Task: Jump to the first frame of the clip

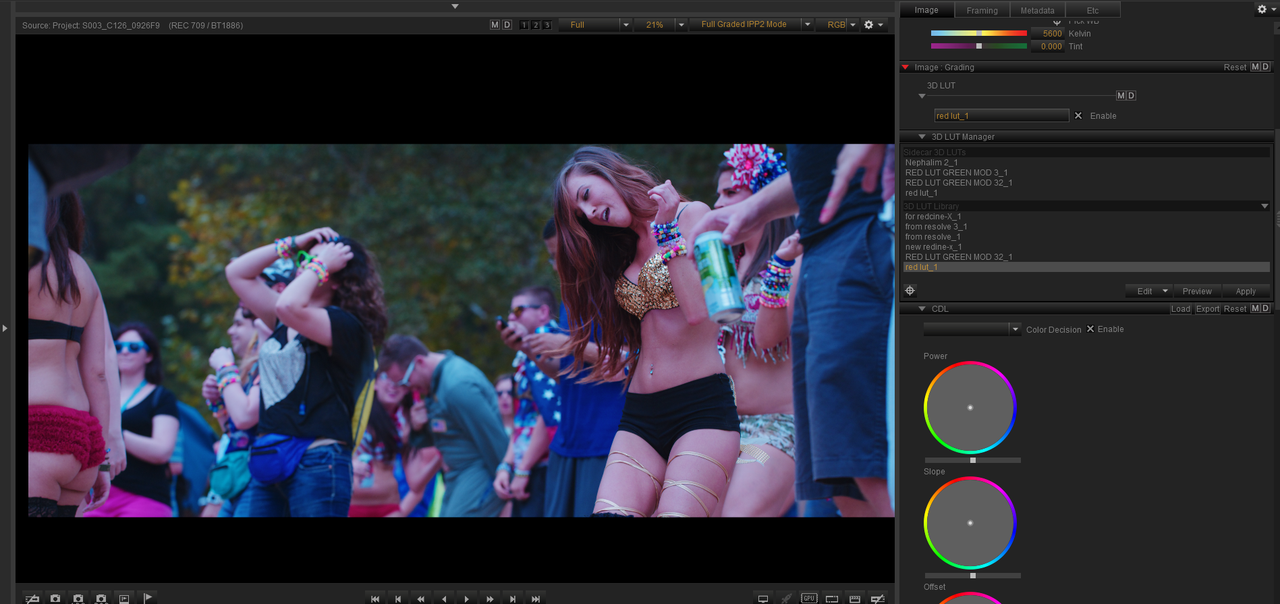Action: (x=375, y=599)
